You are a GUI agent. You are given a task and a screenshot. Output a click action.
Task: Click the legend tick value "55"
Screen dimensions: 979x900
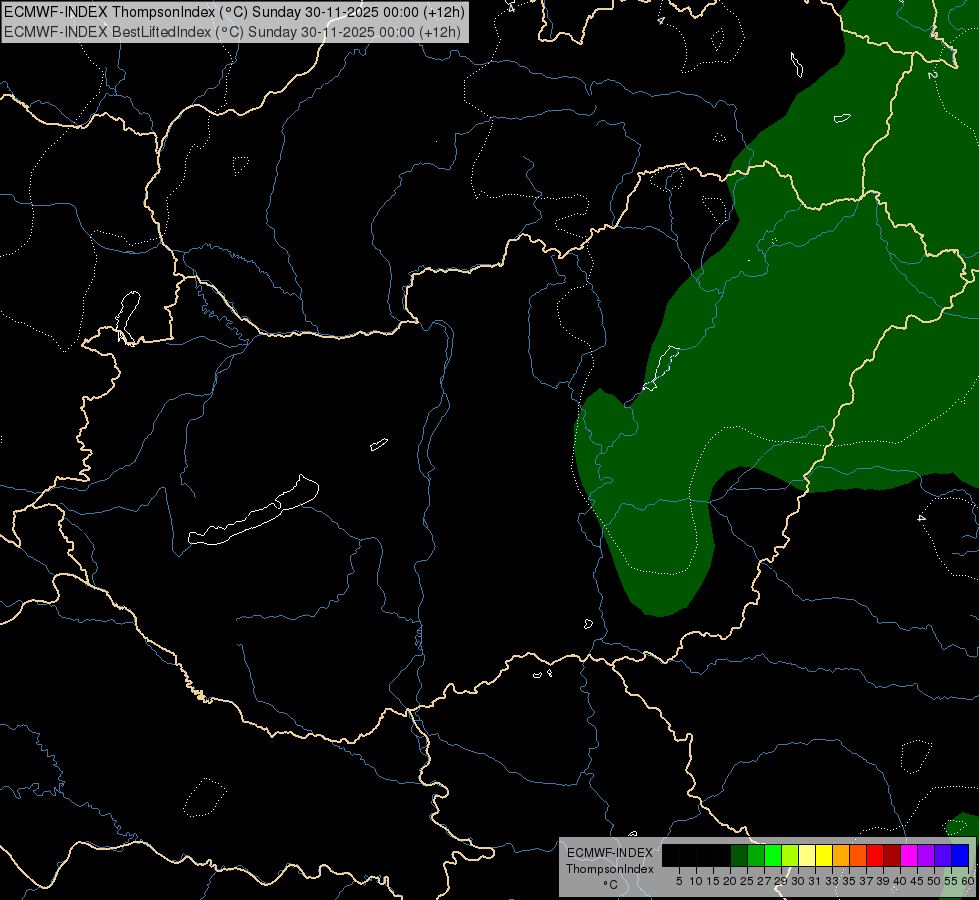coord(950,881)
